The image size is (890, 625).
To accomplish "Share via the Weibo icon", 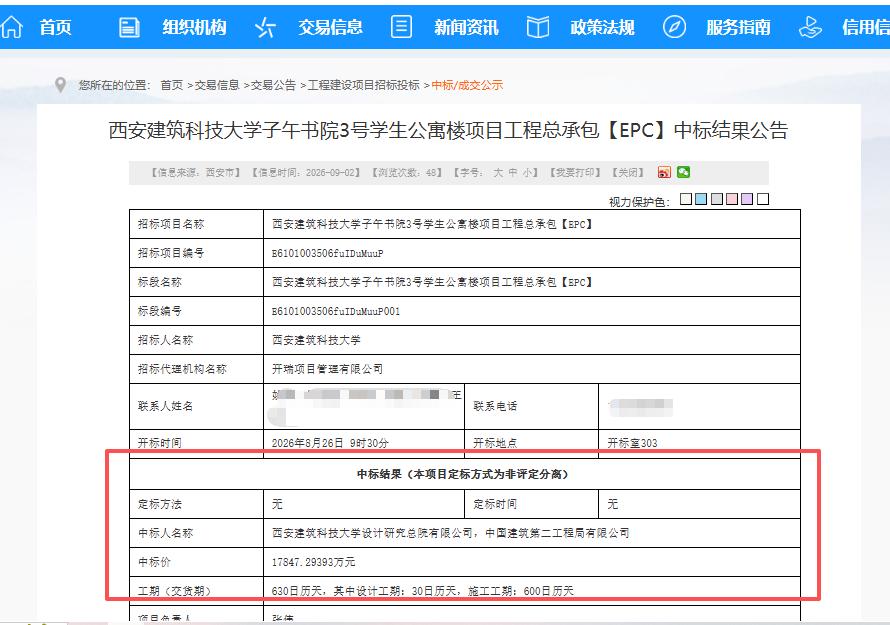I will pyautogui.click(x=664, y=172).
